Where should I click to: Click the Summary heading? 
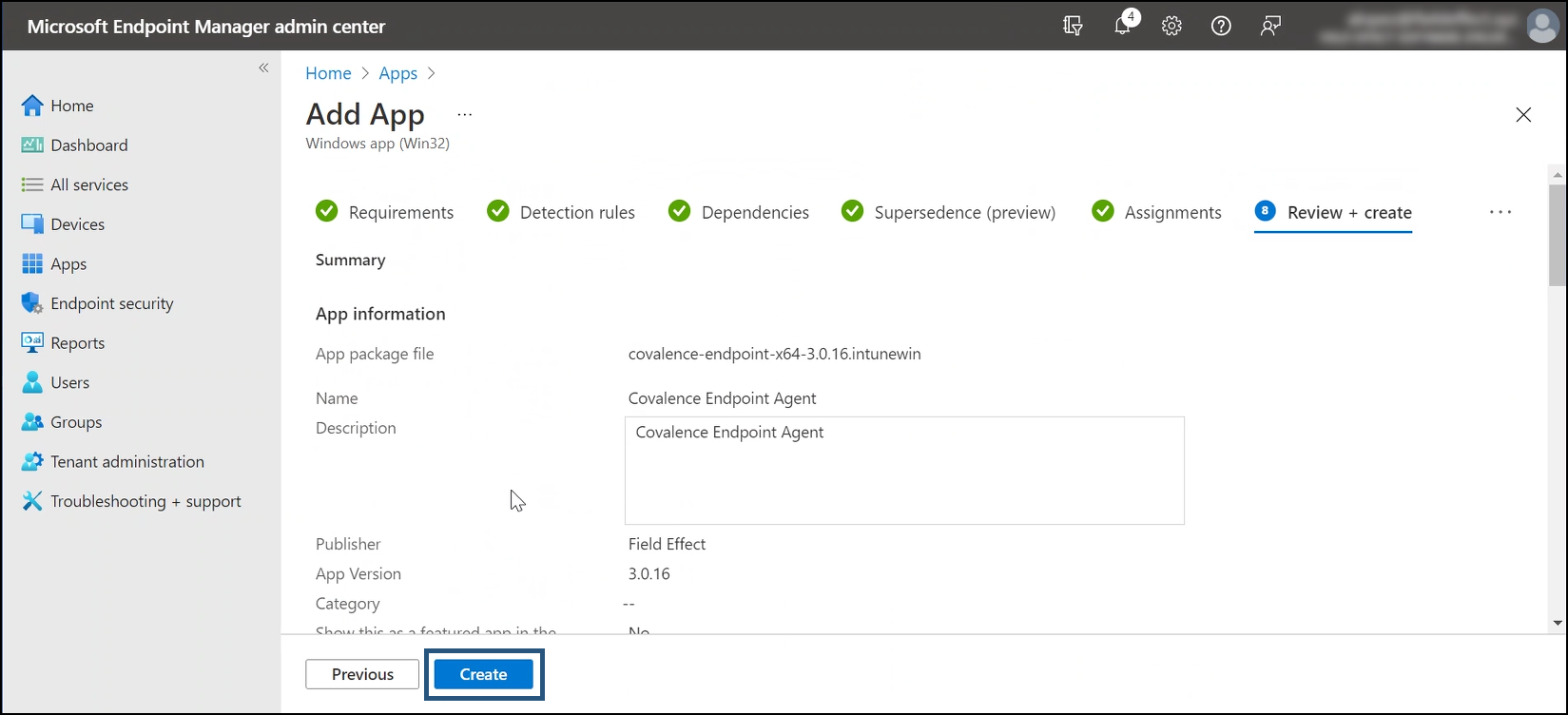click(350, 260)
